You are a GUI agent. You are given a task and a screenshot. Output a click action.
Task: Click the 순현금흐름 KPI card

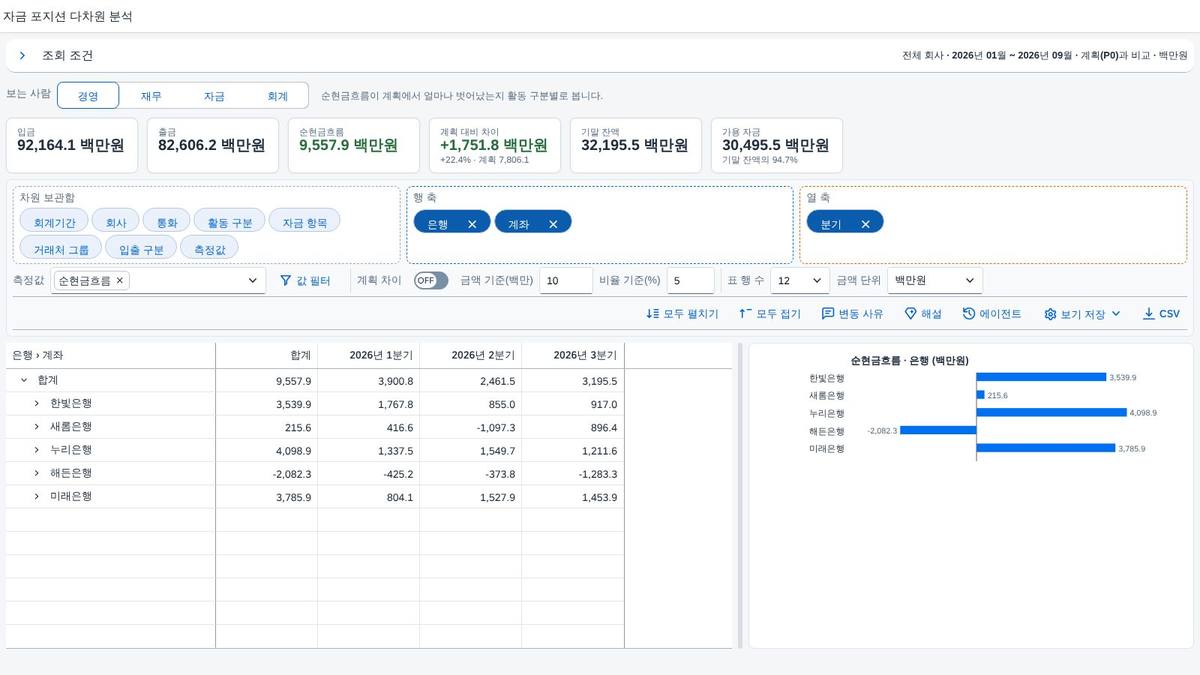(354, 145)
